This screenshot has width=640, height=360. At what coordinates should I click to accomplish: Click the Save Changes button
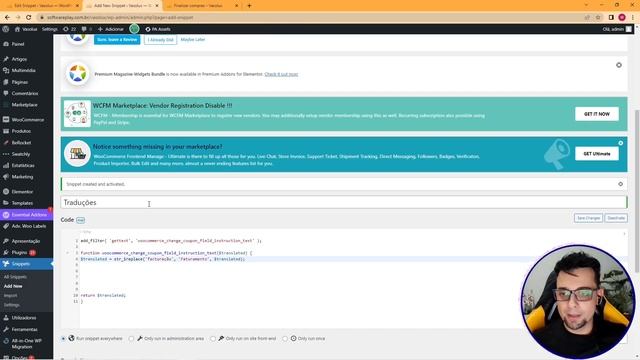click(588, 218)
